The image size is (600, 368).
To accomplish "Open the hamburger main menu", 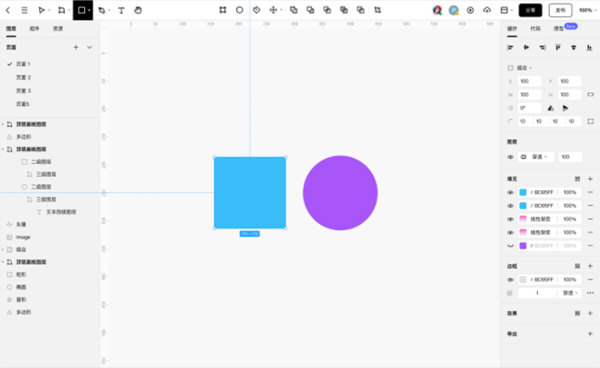I will click(24, 10).
